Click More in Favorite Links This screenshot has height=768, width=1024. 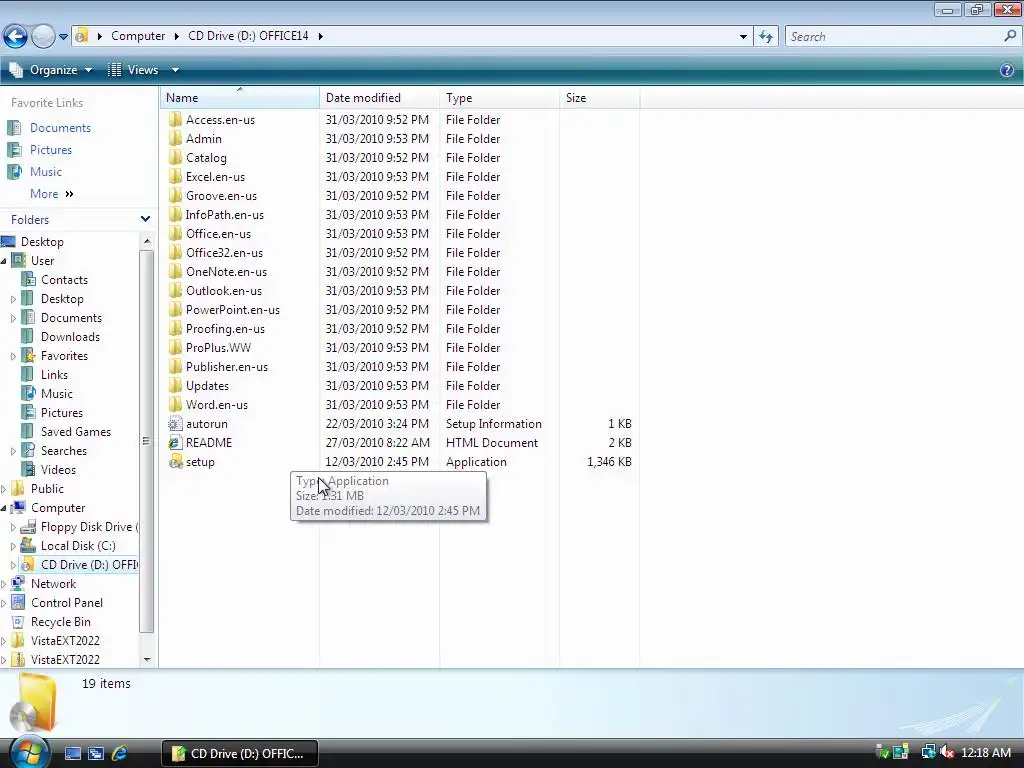click(x=51, y=194)
